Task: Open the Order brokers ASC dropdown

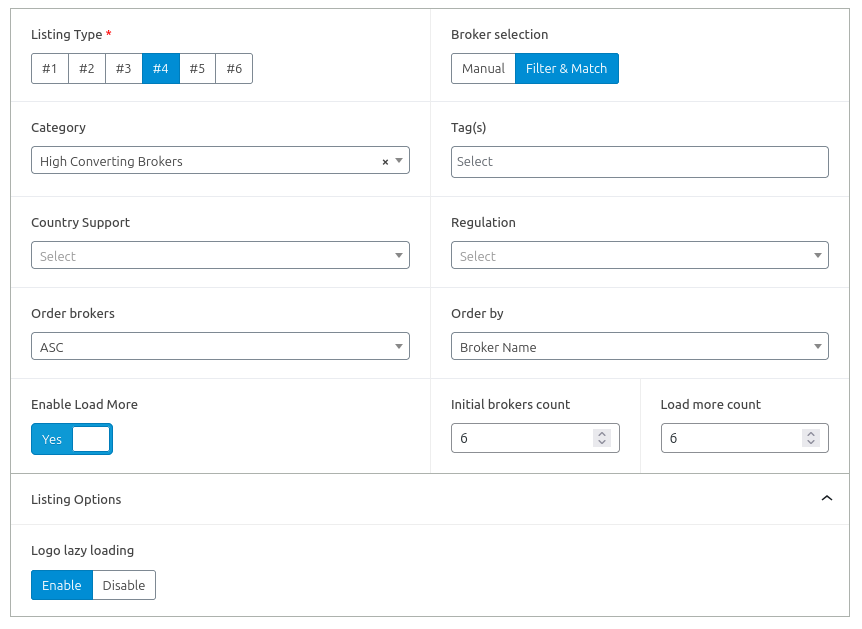Action: pyautogui.click(x=220, y=347)
